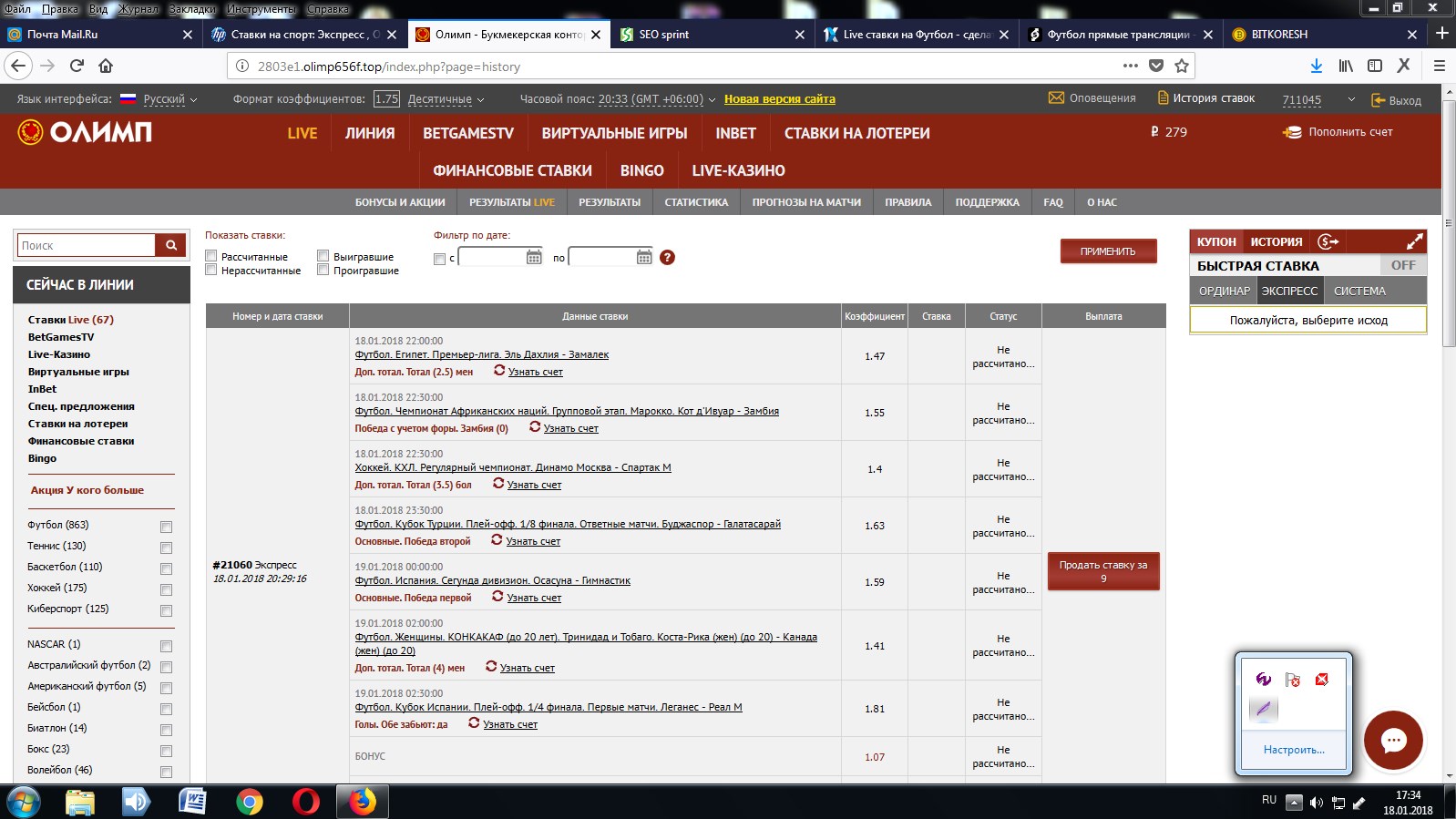
Task: Tick the Футбол (863) sport checkbox
Action: click(x=166, y=527)
